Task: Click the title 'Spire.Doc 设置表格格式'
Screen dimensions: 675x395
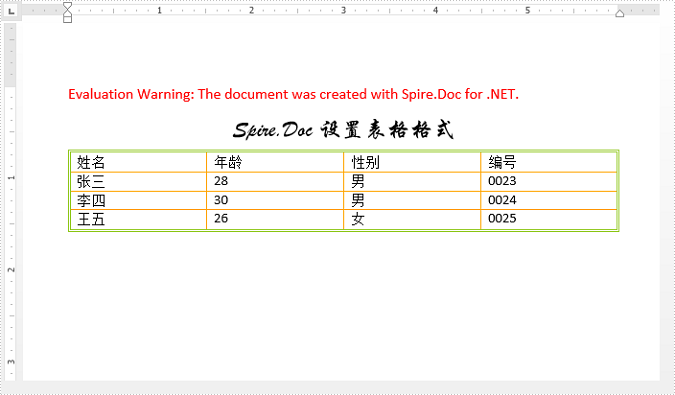Action: pyautogui.click(x=343, y=130)
